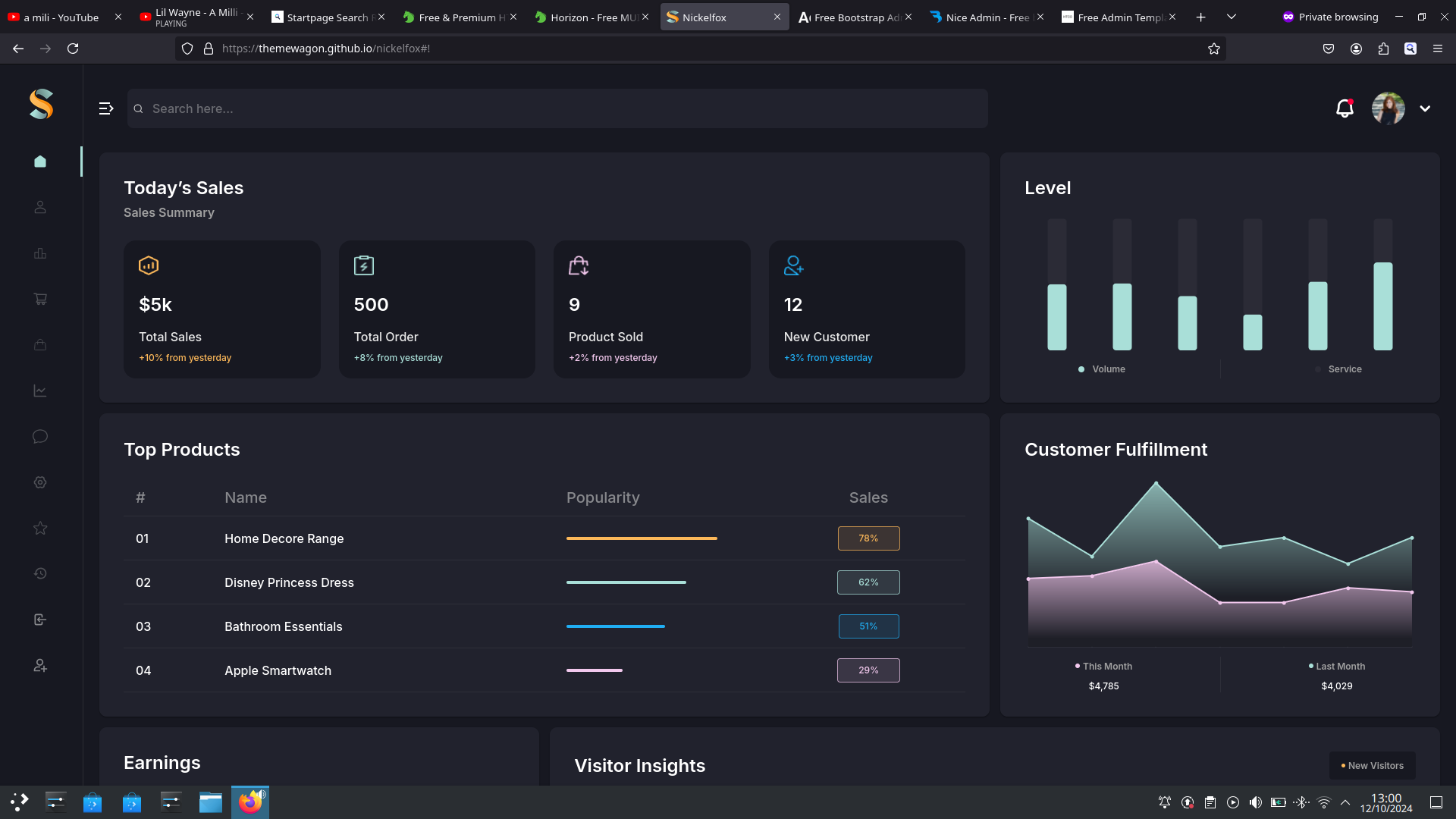Switch to the Startpage Search tab
Viewport: 1456px width, 819px height.
coord(326,17)
